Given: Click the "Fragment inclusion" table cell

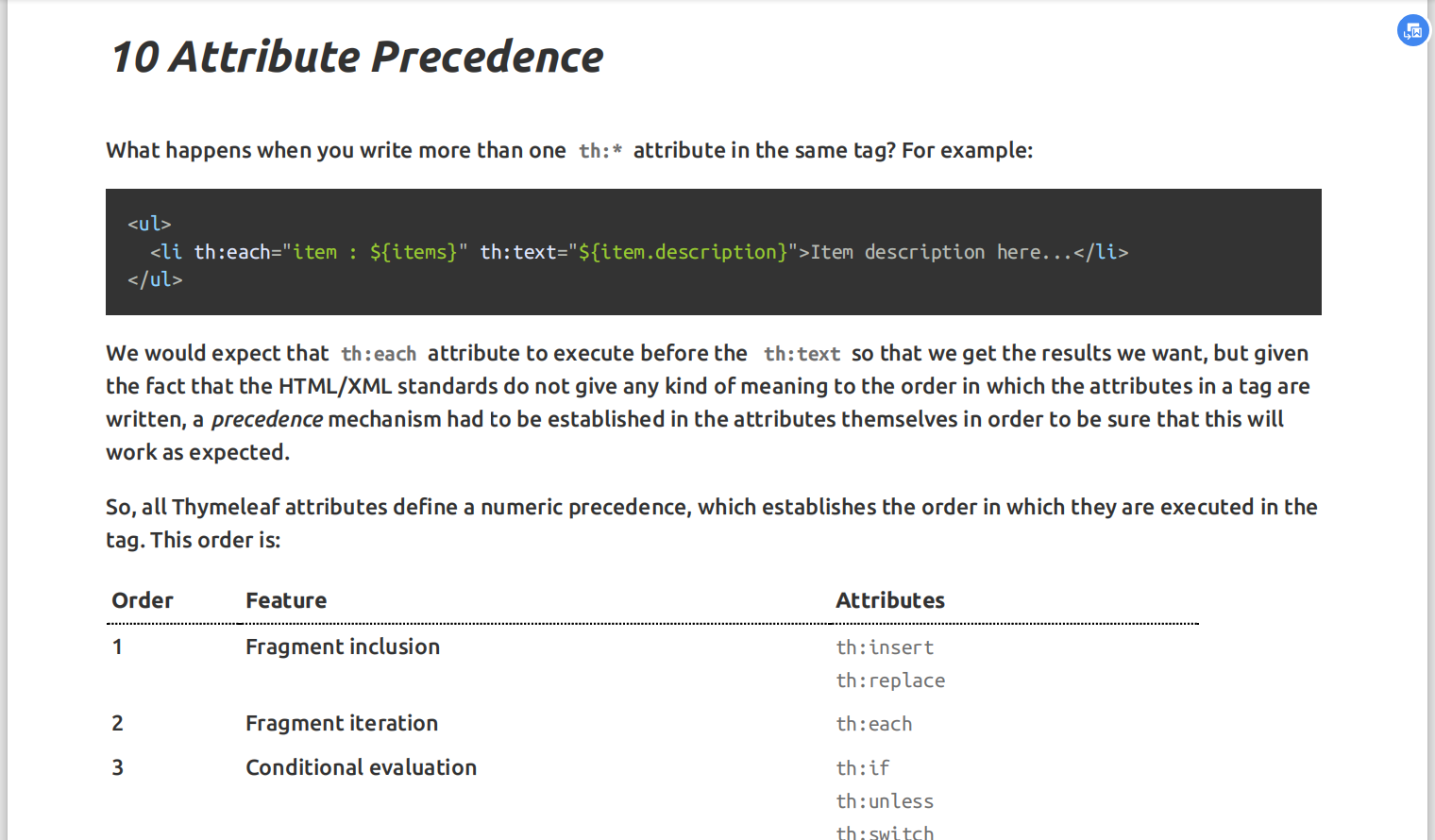Looking at the screenshot, I should coord(343,647).
